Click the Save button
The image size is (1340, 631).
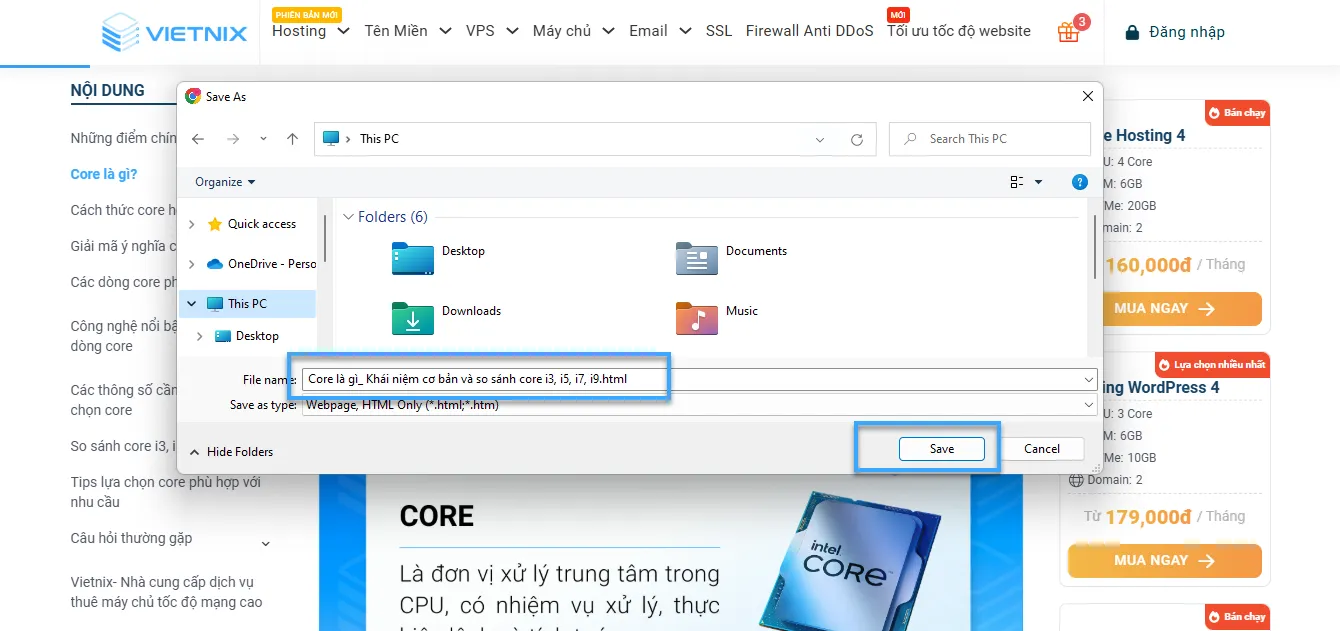point(942,449)
